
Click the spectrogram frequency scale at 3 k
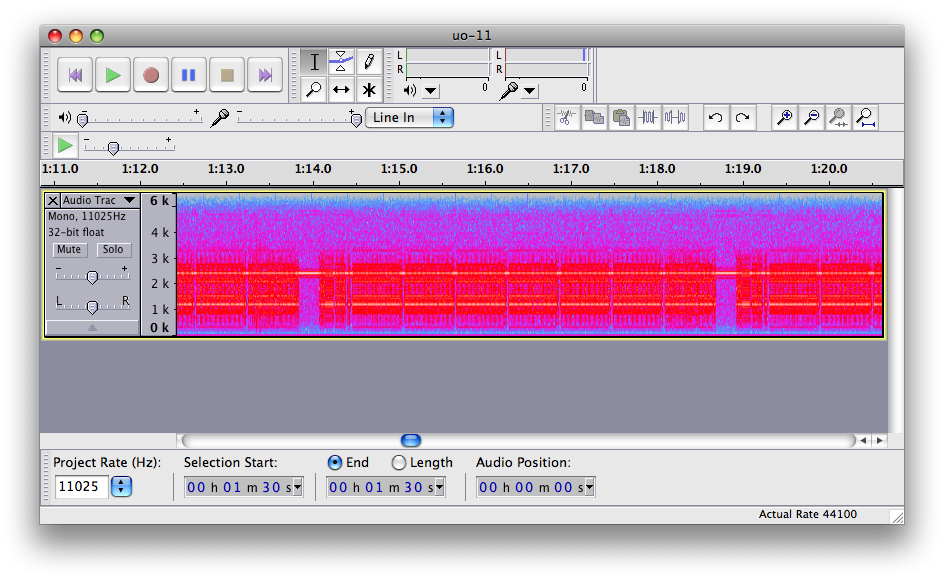[160, 258]
